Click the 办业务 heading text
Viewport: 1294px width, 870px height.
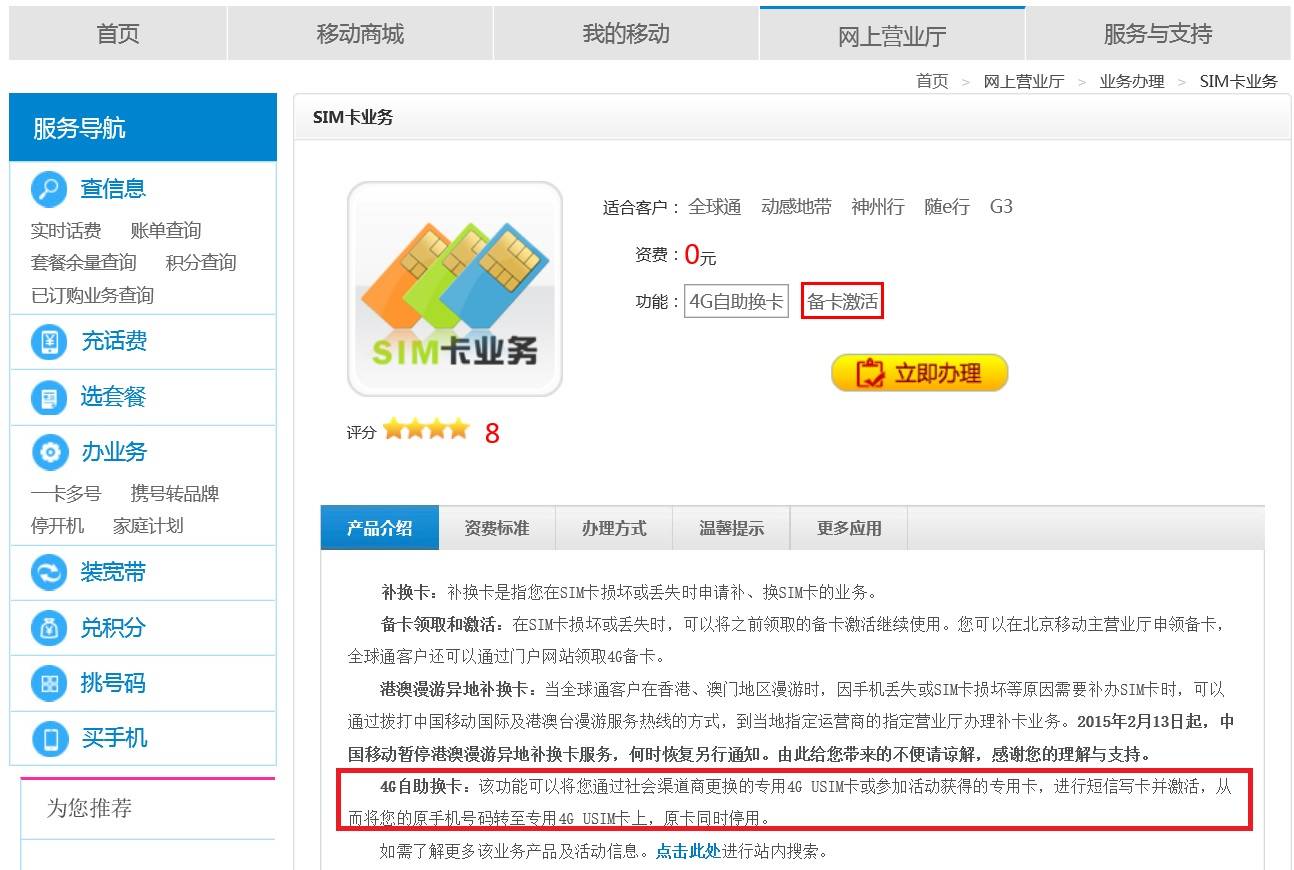click(x=114, y=452)
